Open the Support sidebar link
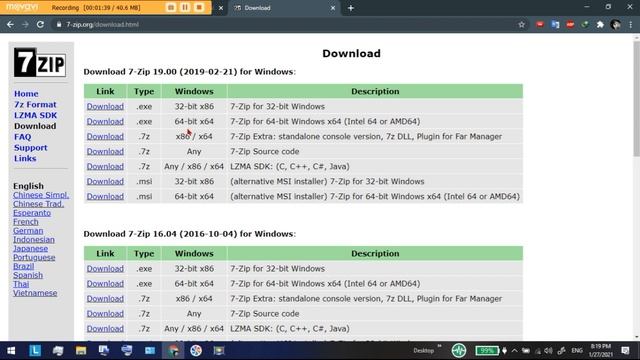The width and height of the screenshot is (640, 360). click(x=31, y=148)
